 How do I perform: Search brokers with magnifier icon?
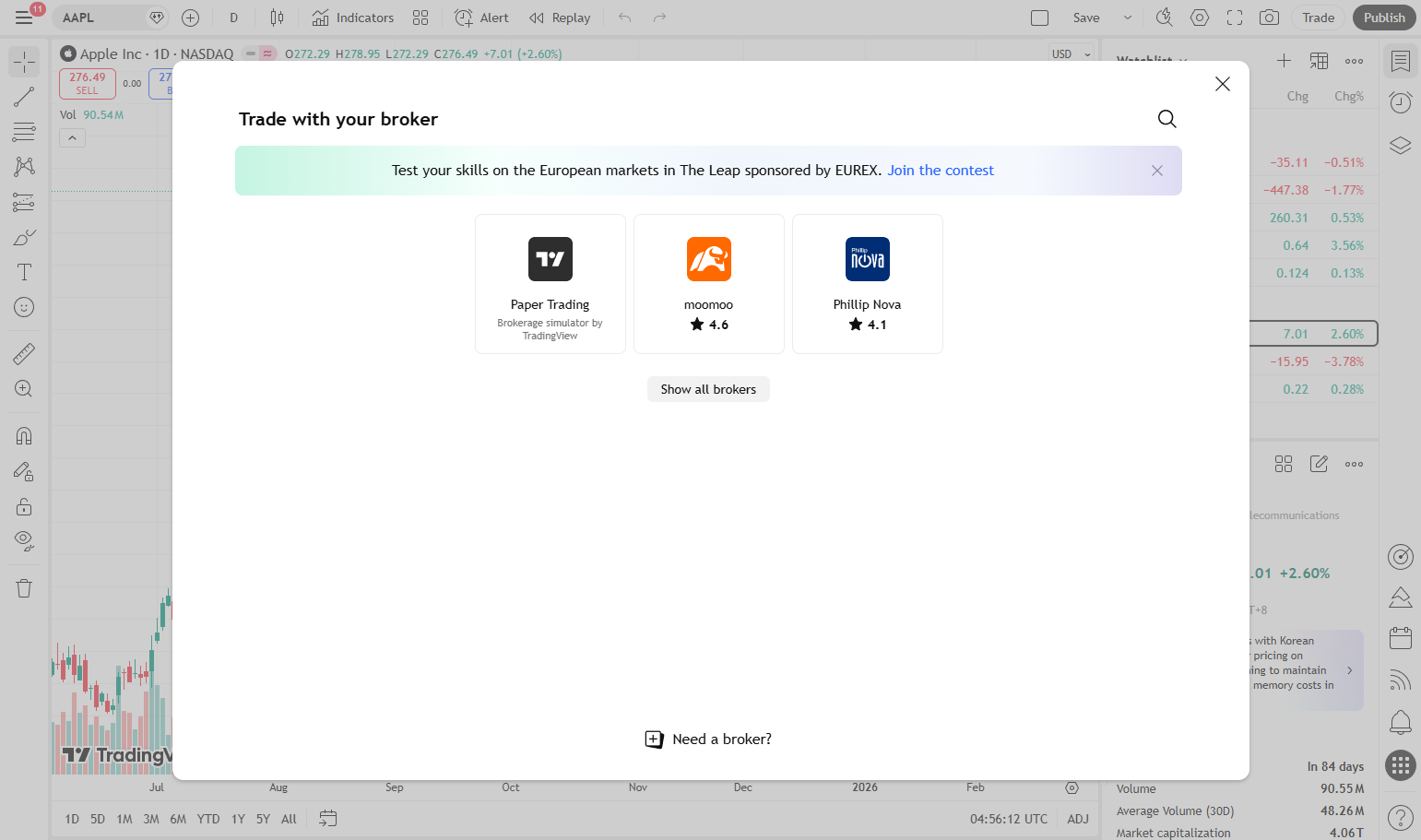1166,119
